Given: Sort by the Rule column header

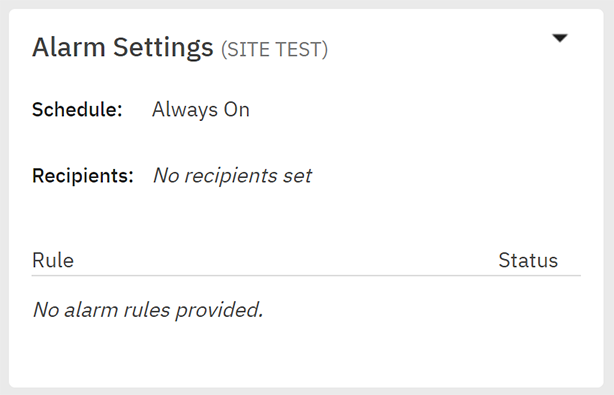Looking at the screenshot, I should (53, 260).
